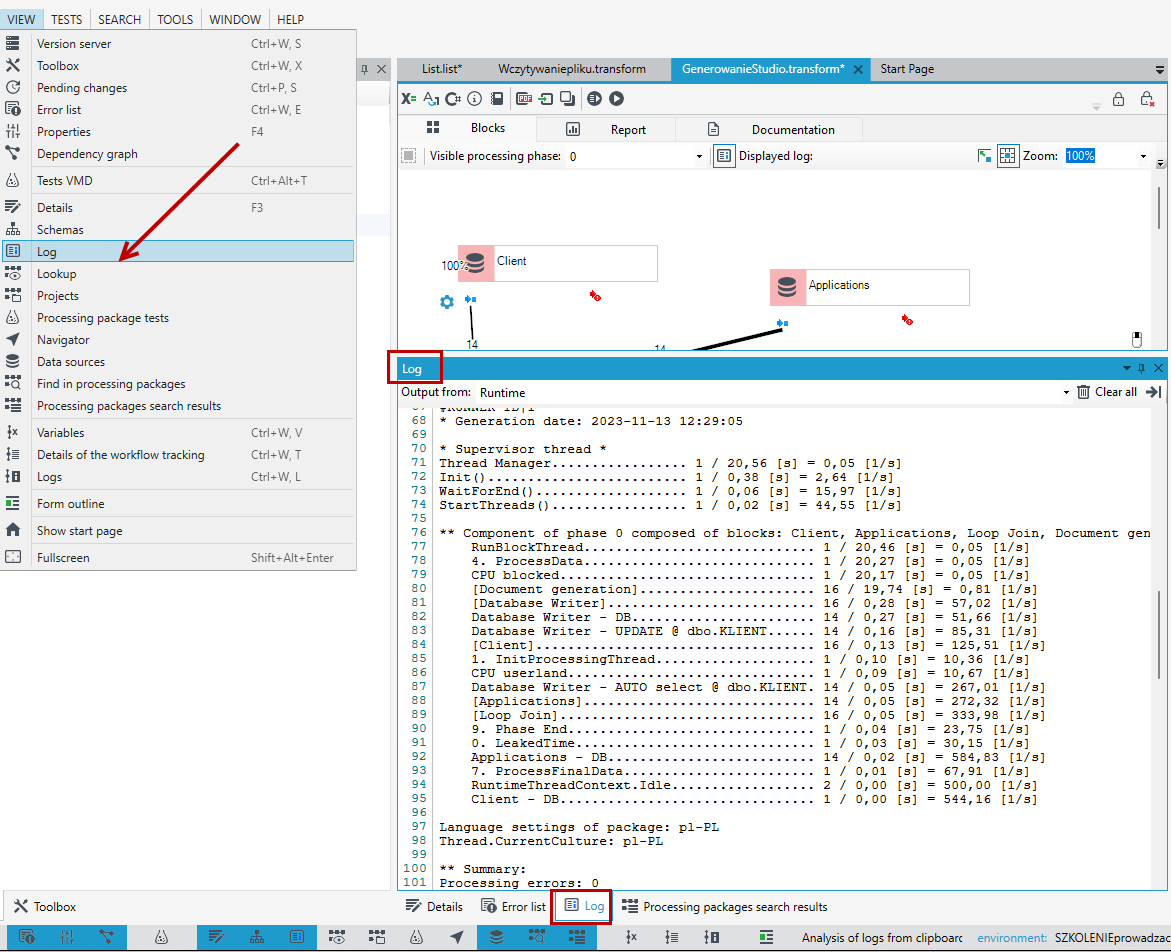
Task: Switch to the Wczytywaniepliku.transform tab
Action: 571,69
